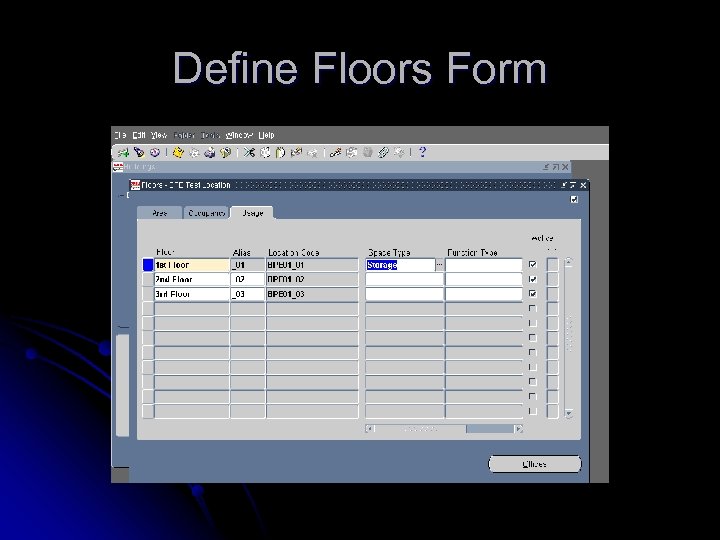This screenshot has height=540, width=720.
Task: Click the Clear Record toolbar icon
Action: (x=296, y=152)
